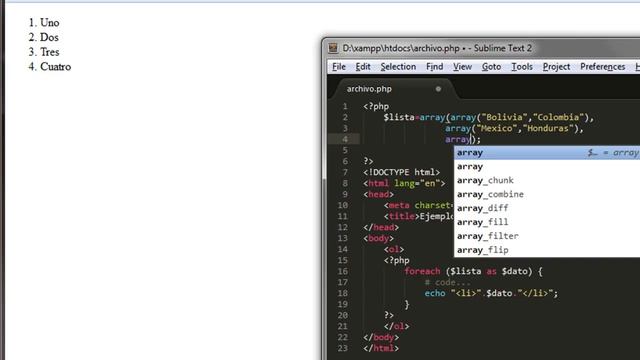Open the File menu in Sublime Text
The width and height of the screenshot is (640, 360).
coord(339,67)
